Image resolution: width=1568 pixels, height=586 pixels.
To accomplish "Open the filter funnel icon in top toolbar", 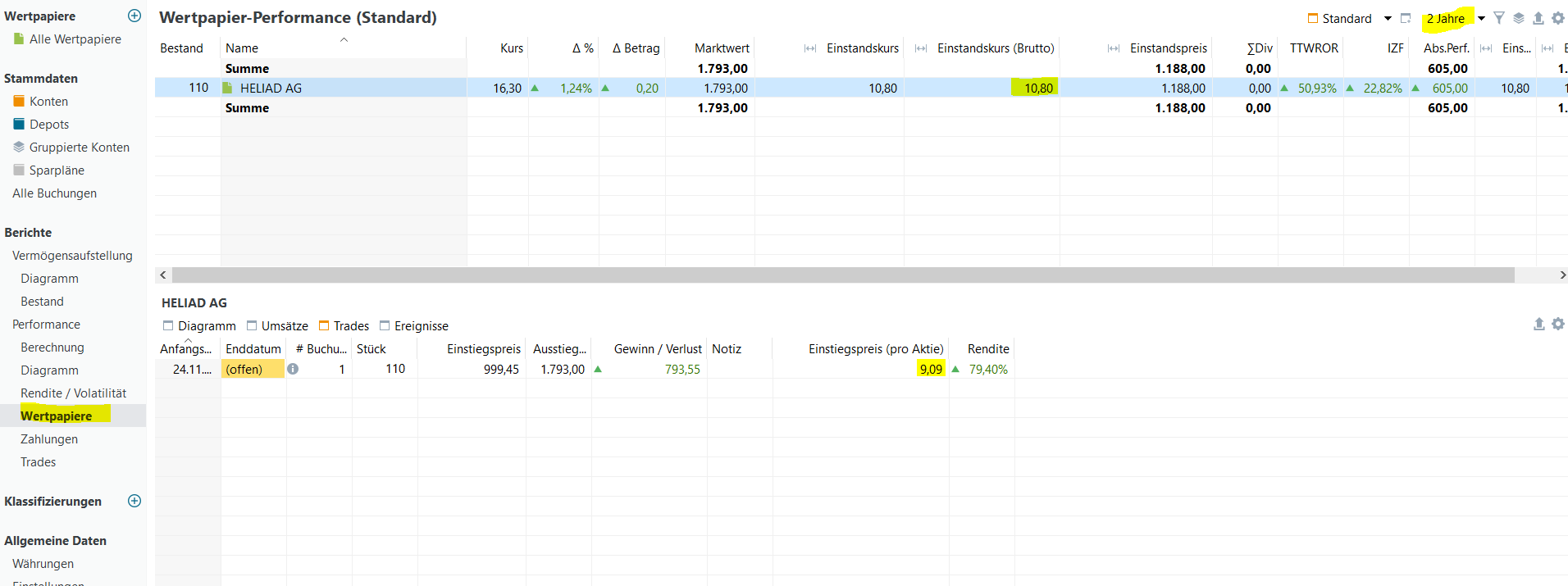I will point(1499,18).
